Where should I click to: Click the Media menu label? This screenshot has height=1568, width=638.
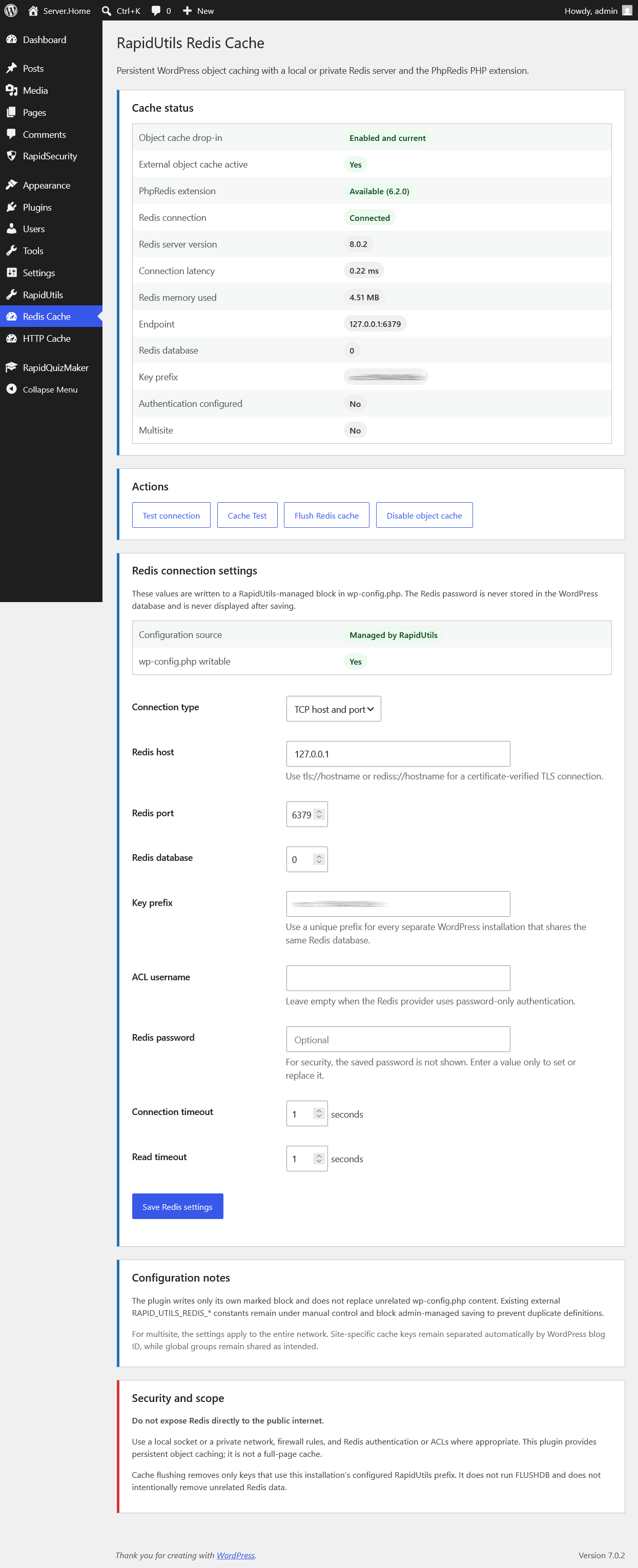[x=35, y=90]
